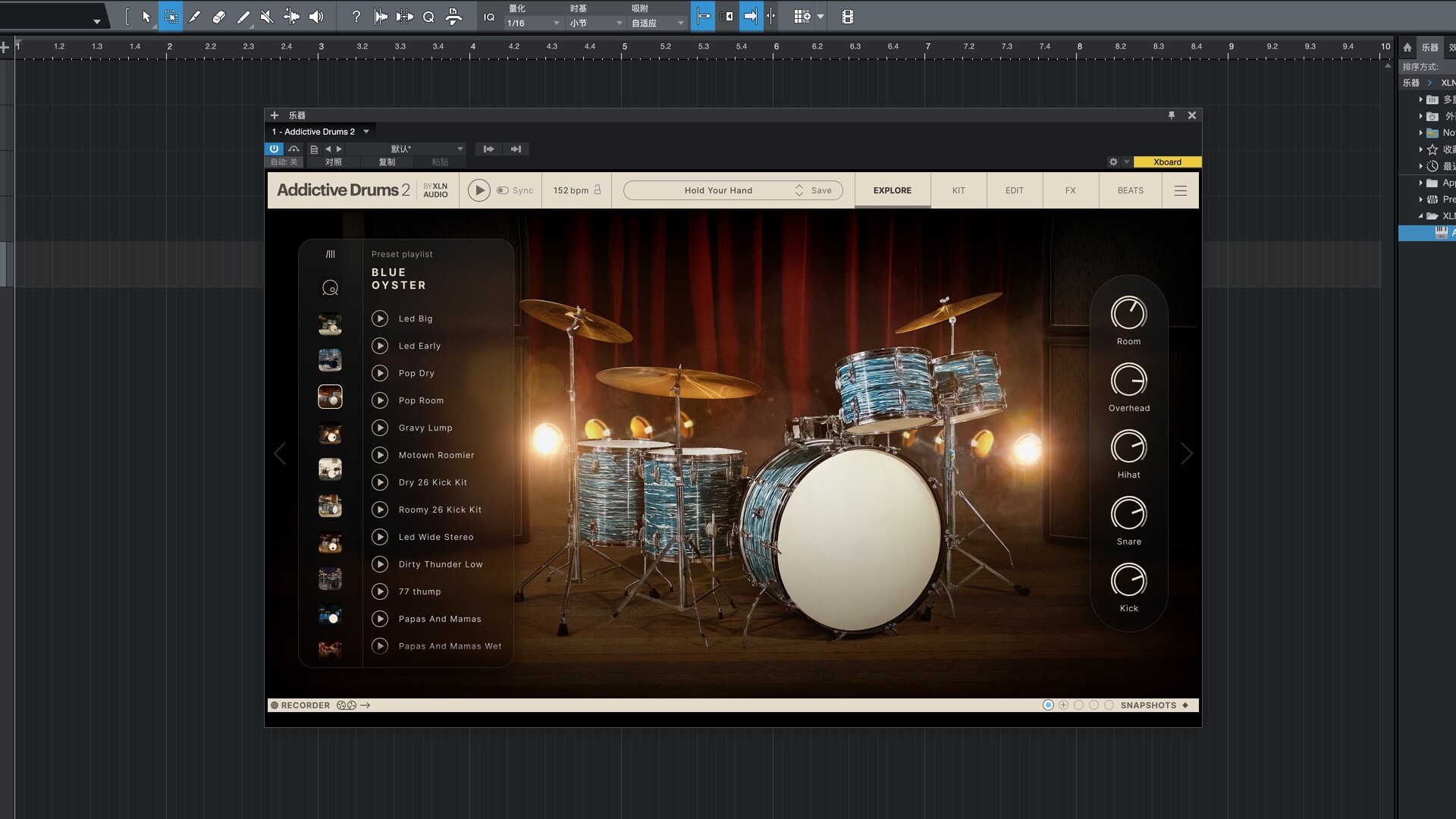The height and width of the screenshot is (819, 1456).
Task: Select the Eraser tool in toolbar
Action: click(x=218, y=16)
